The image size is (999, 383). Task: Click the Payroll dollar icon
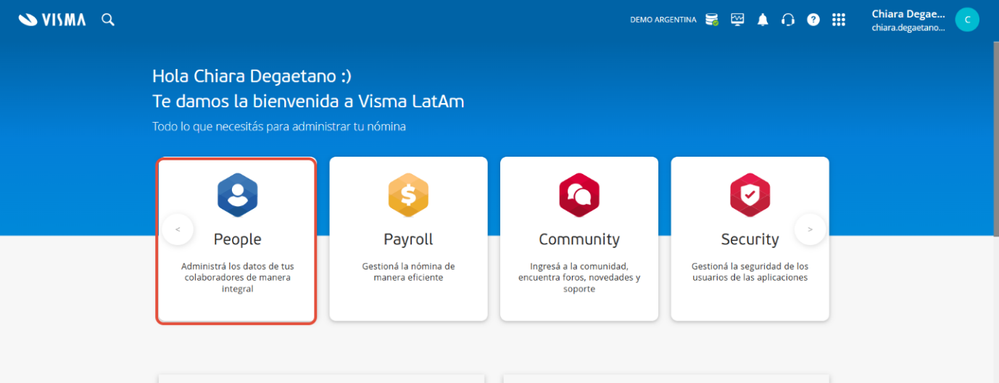point(408,195)
